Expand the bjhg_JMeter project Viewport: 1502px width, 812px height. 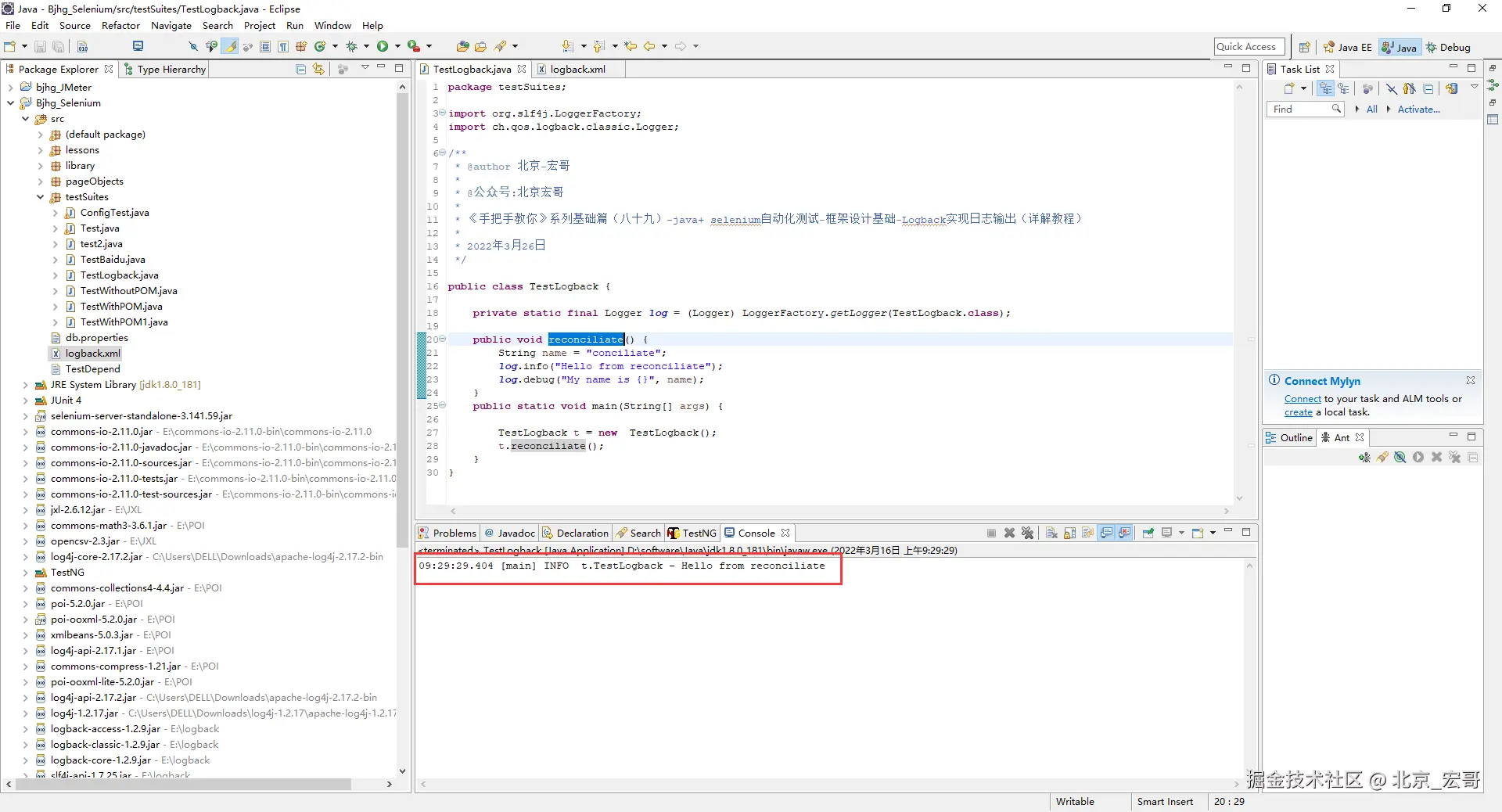click(11, 88)
